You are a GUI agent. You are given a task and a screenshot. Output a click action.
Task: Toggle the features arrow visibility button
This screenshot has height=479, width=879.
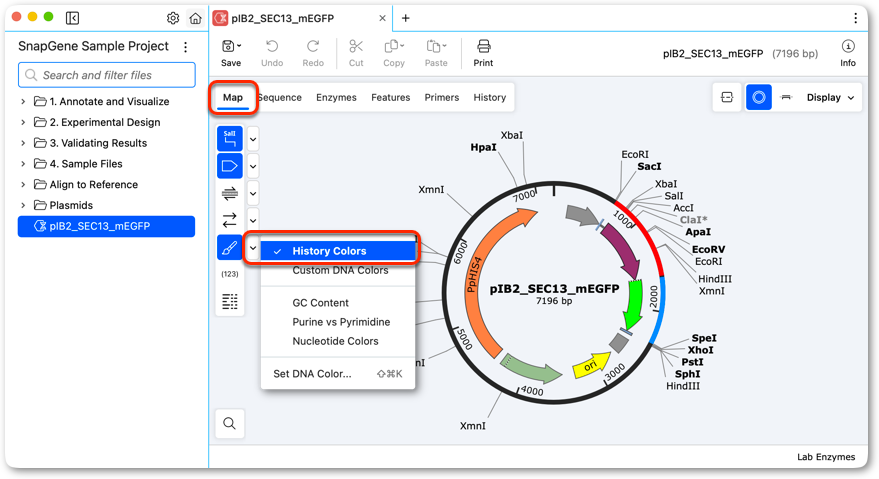pos(230,166)
